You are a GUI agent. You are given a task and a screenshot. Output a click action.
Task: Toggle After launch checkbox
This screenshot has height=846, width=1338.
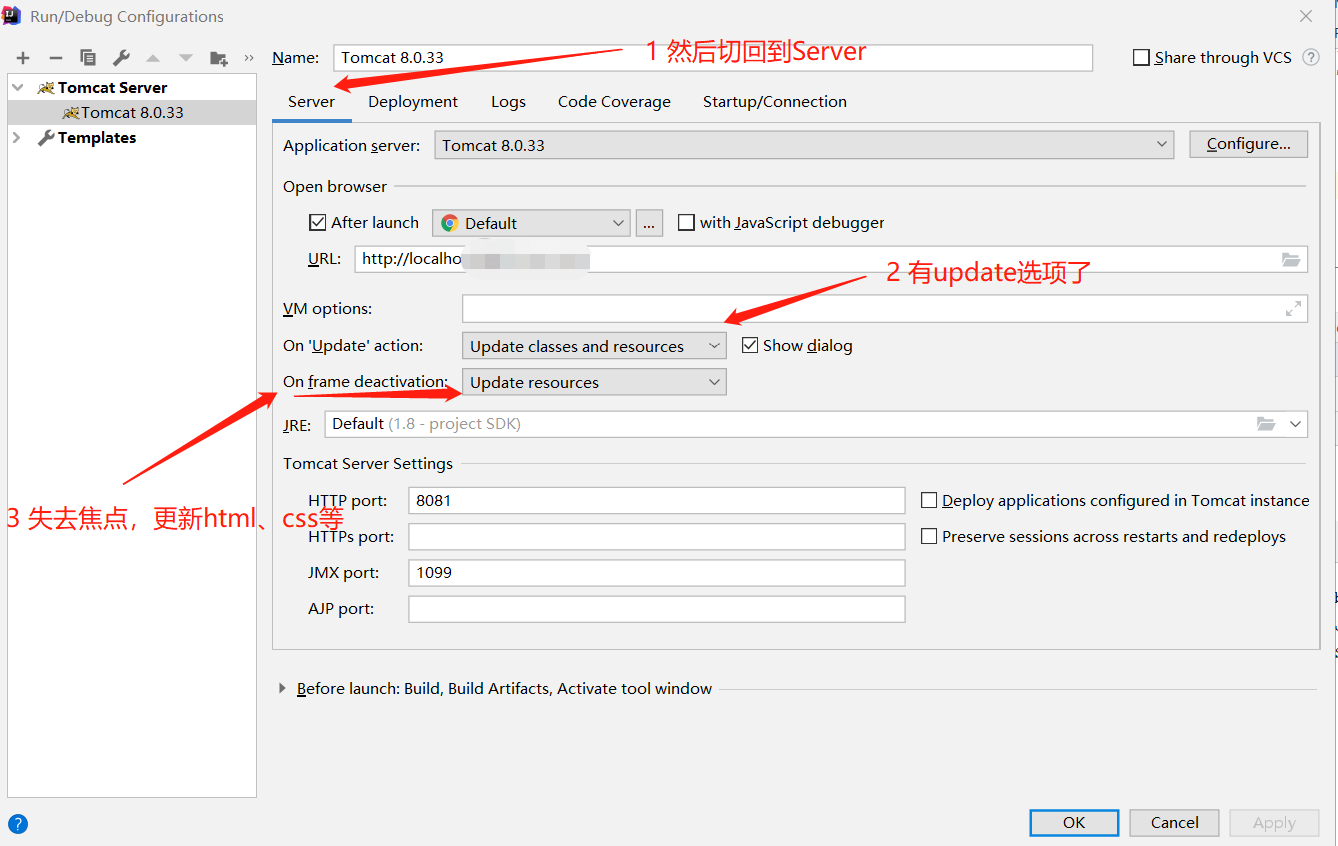(x=318, y=223)
